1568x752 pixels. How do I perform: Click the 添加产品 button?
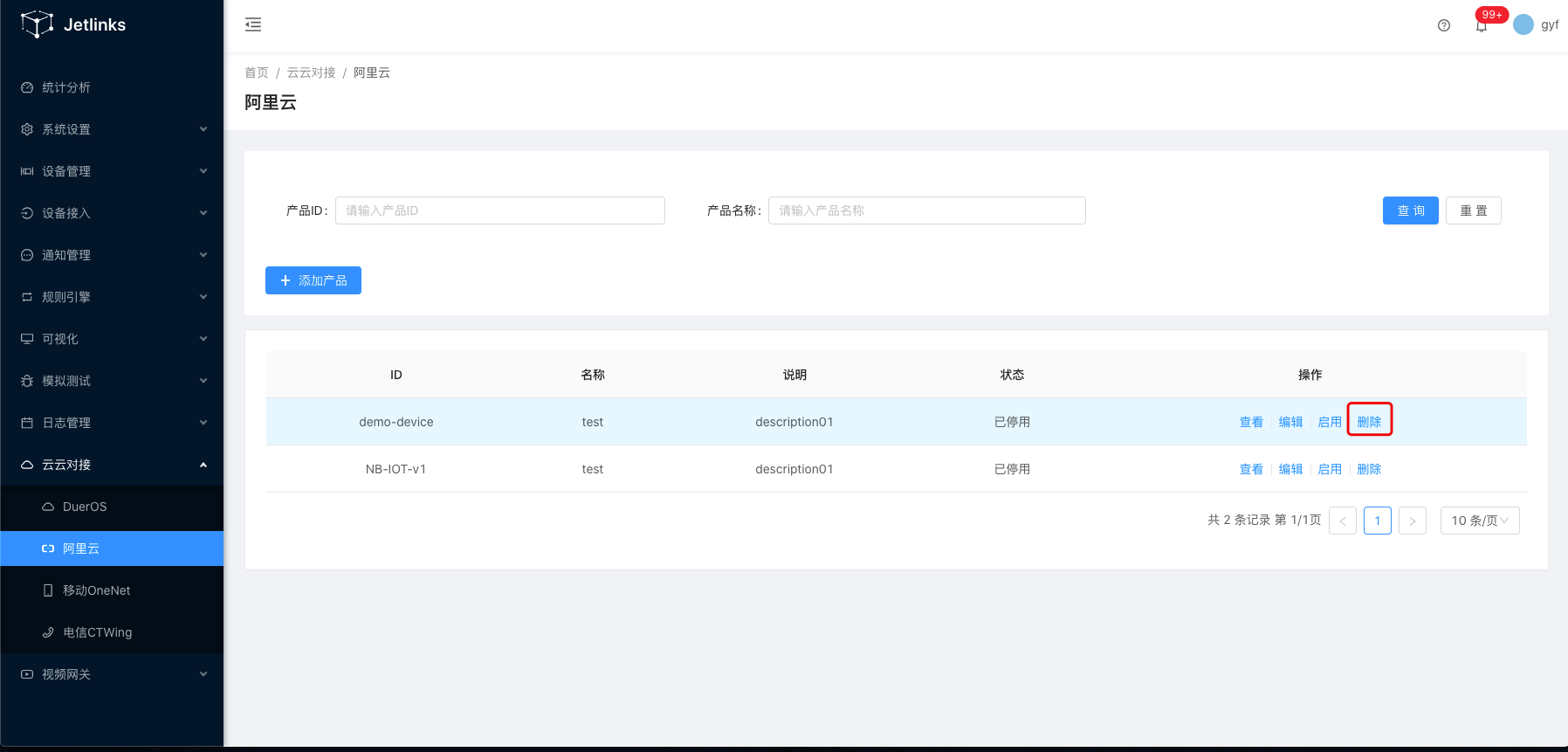tap(313, 280)
